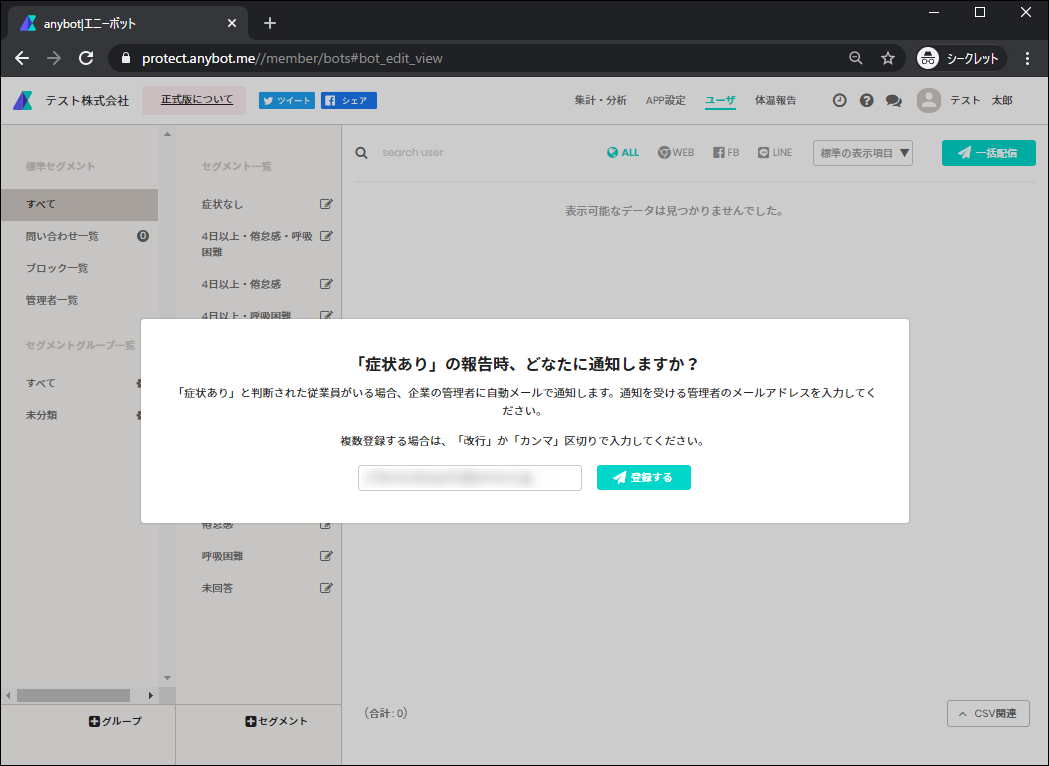This screenshot has height=766, width=1049.
Task: Edit the 症状なし segment with pencil icon
Action: [325, 203]
